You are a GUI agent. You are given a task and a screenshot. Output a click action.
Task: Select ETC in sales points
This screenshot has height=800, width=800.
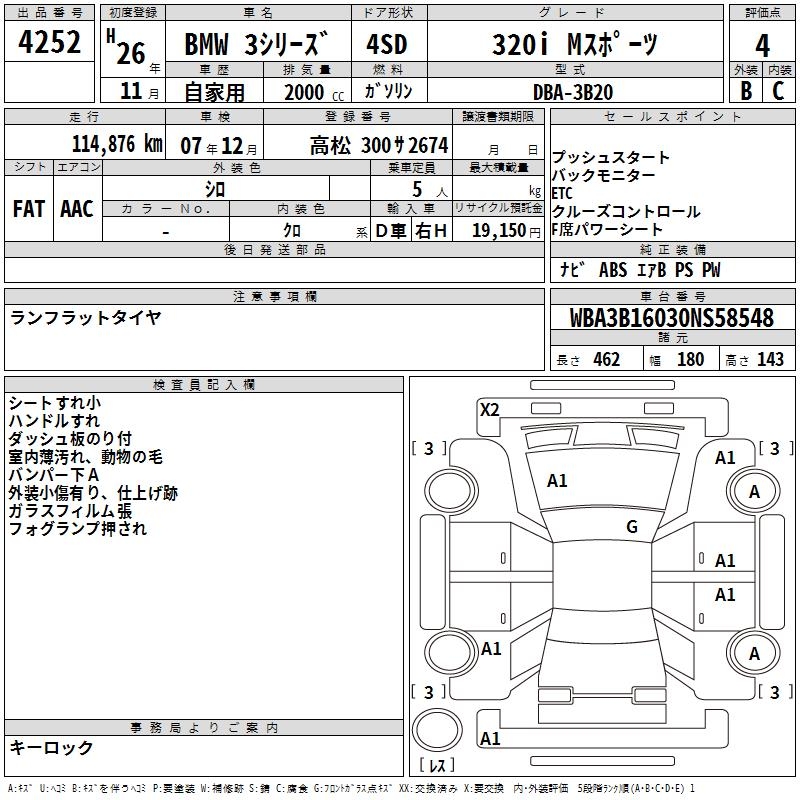(562, 193)
